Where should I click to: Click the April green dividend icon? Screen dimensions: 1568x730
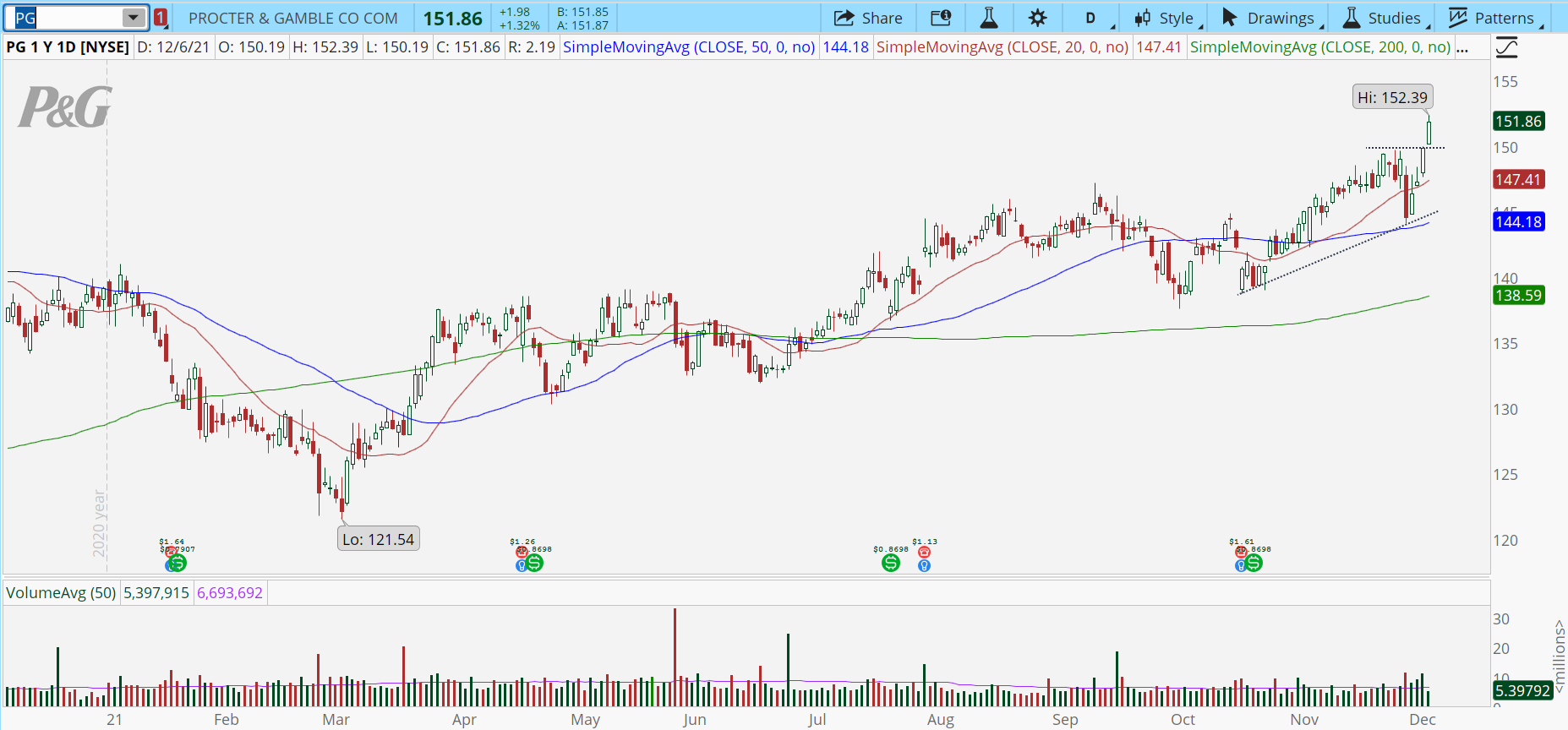(x=534, y=563)
